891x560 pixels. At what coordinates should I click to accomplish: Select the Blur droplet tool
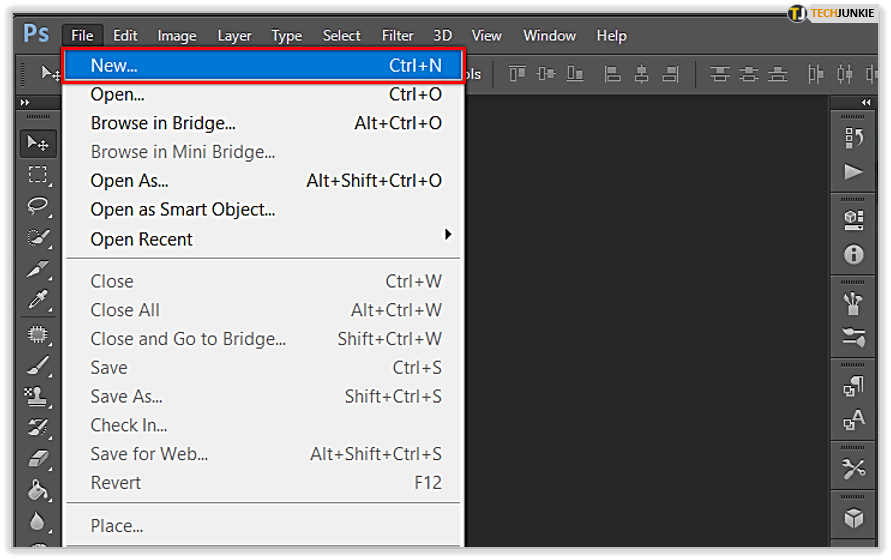tap(38, 521)
